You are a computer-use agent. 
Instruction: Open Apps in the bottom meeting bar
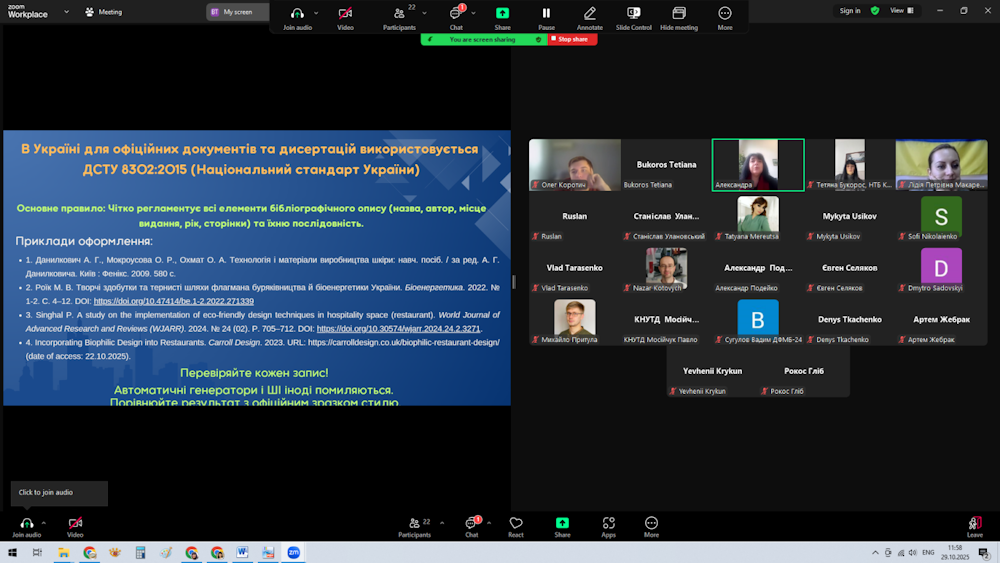click(x=608, y=527)
